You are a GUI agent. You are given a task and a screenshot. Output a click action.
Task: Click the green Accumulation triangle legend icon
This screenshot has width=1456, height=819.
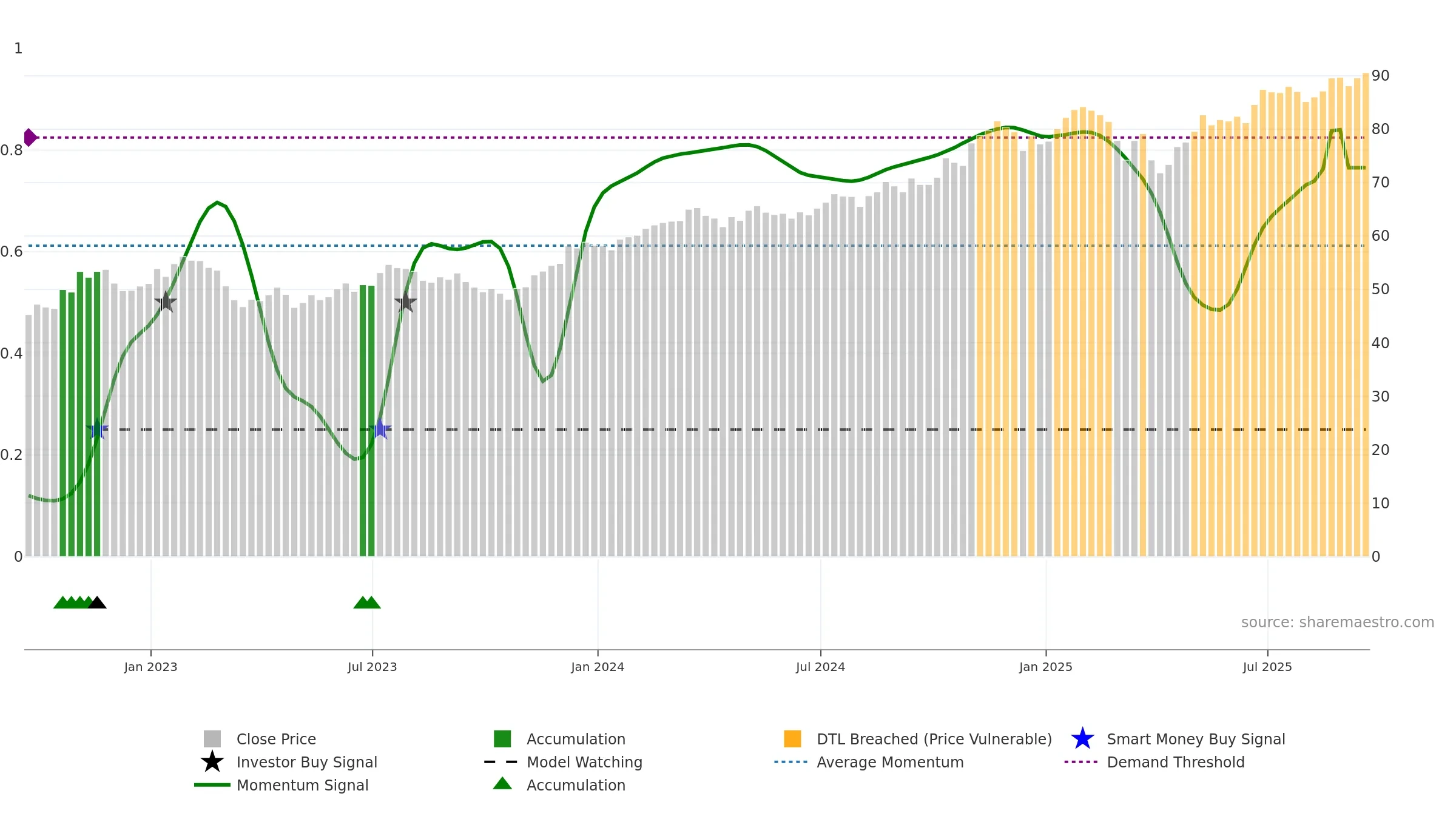click(502, 784)
